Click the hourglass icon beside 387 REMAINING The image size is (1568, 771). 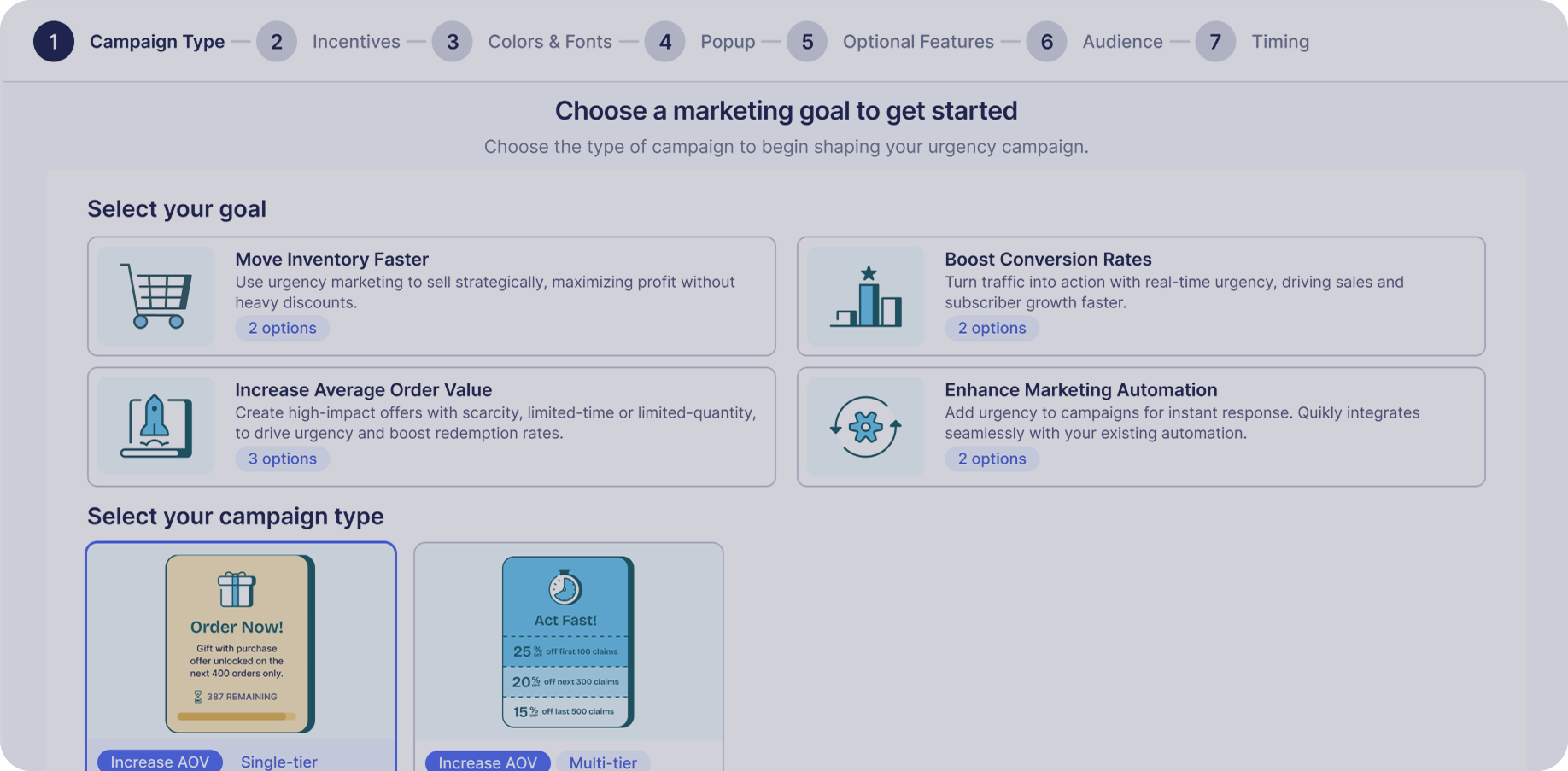pos(198,696)
